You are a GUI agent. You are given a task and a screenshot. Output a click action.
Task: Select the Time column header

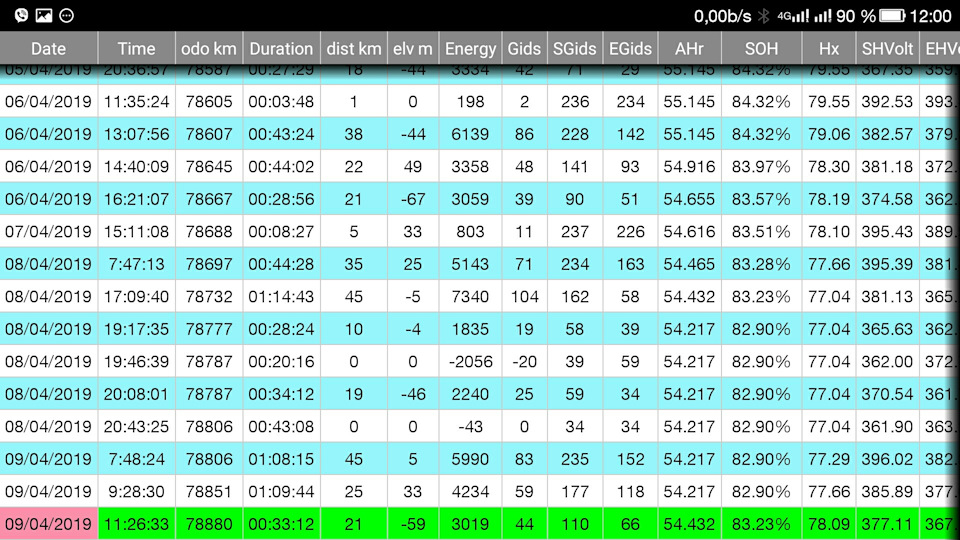[x=137, y=48]
